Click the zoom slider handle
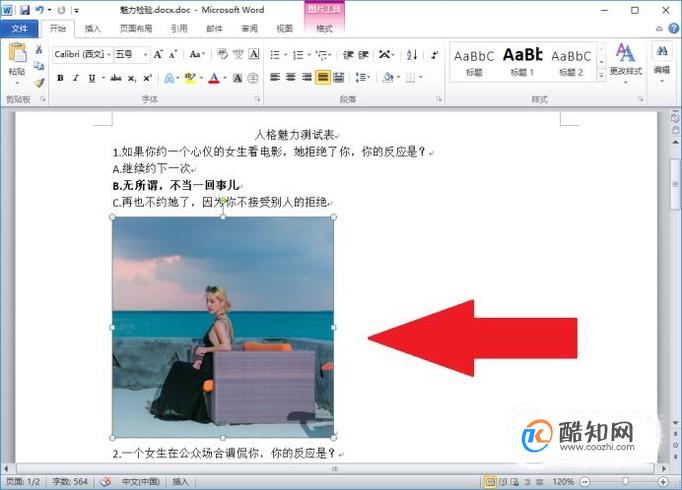Screen dimensions: 682x490 click(625, 481)
